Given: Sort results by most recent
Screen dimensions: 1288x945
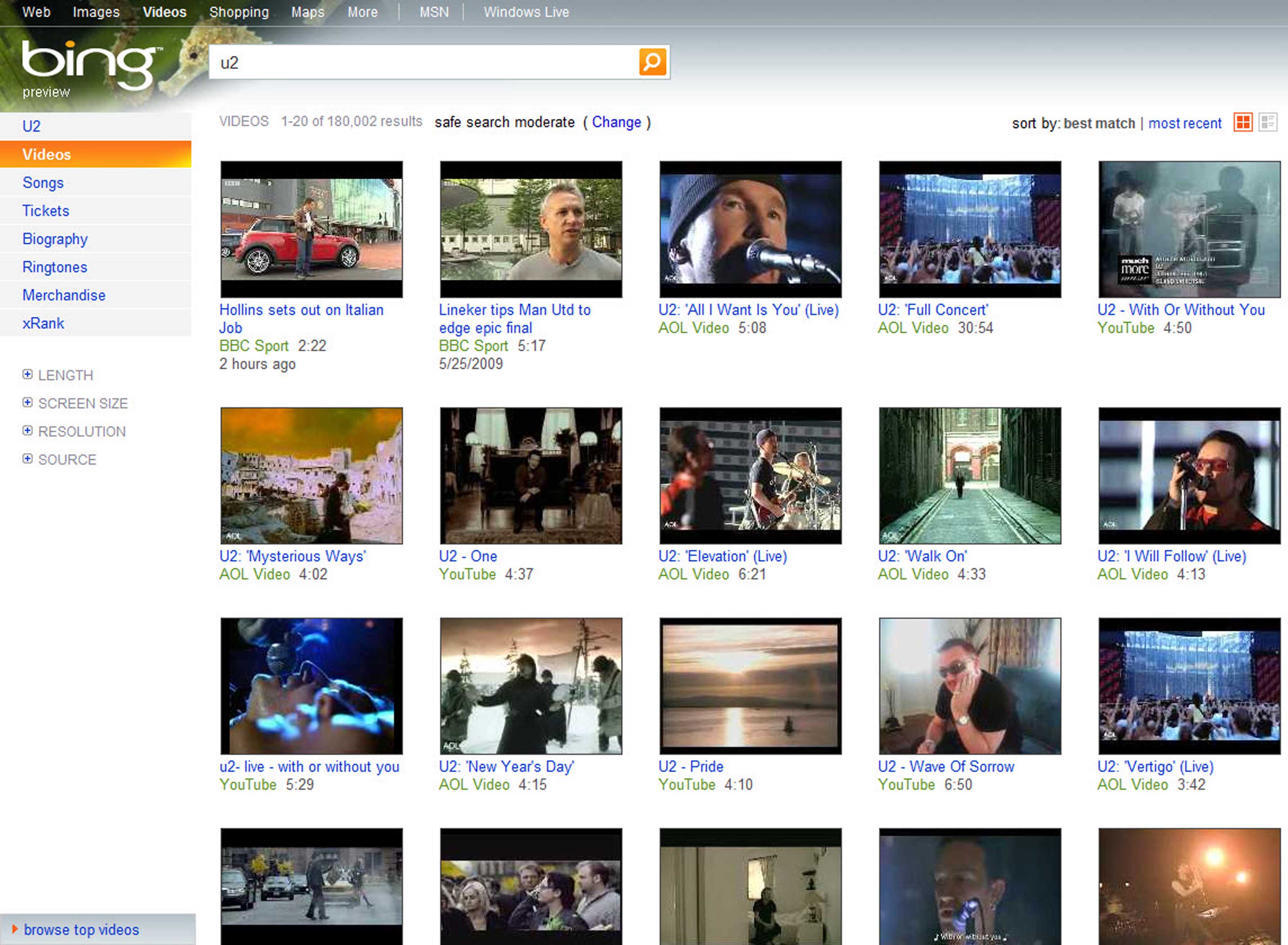Looking at the screenshot, I should coord(1184,123).
